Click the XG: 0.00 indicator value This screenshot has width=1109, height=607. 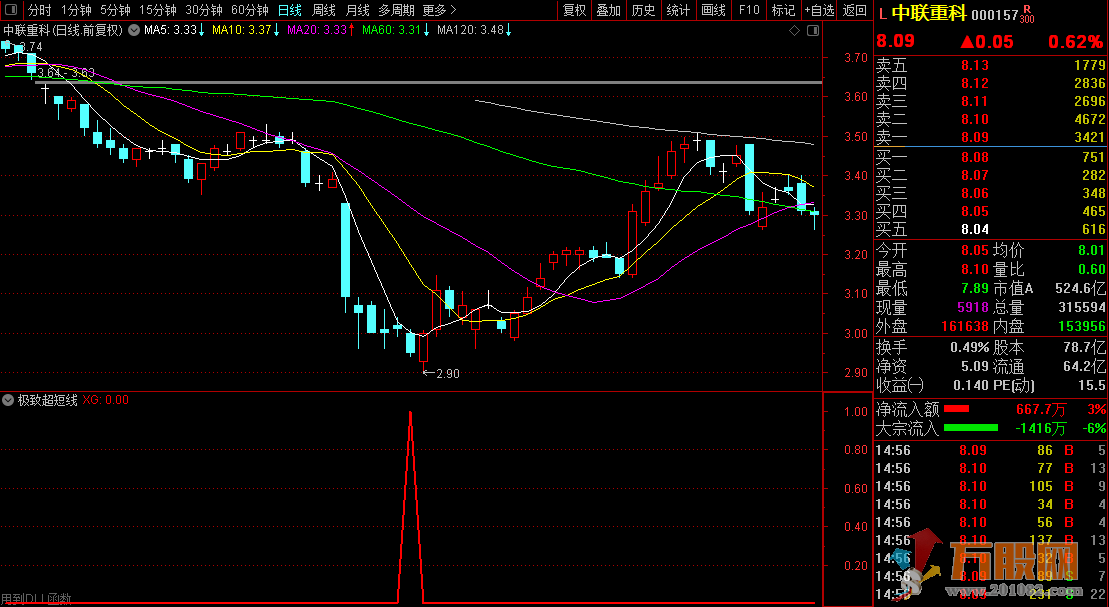tap(106, 400)
